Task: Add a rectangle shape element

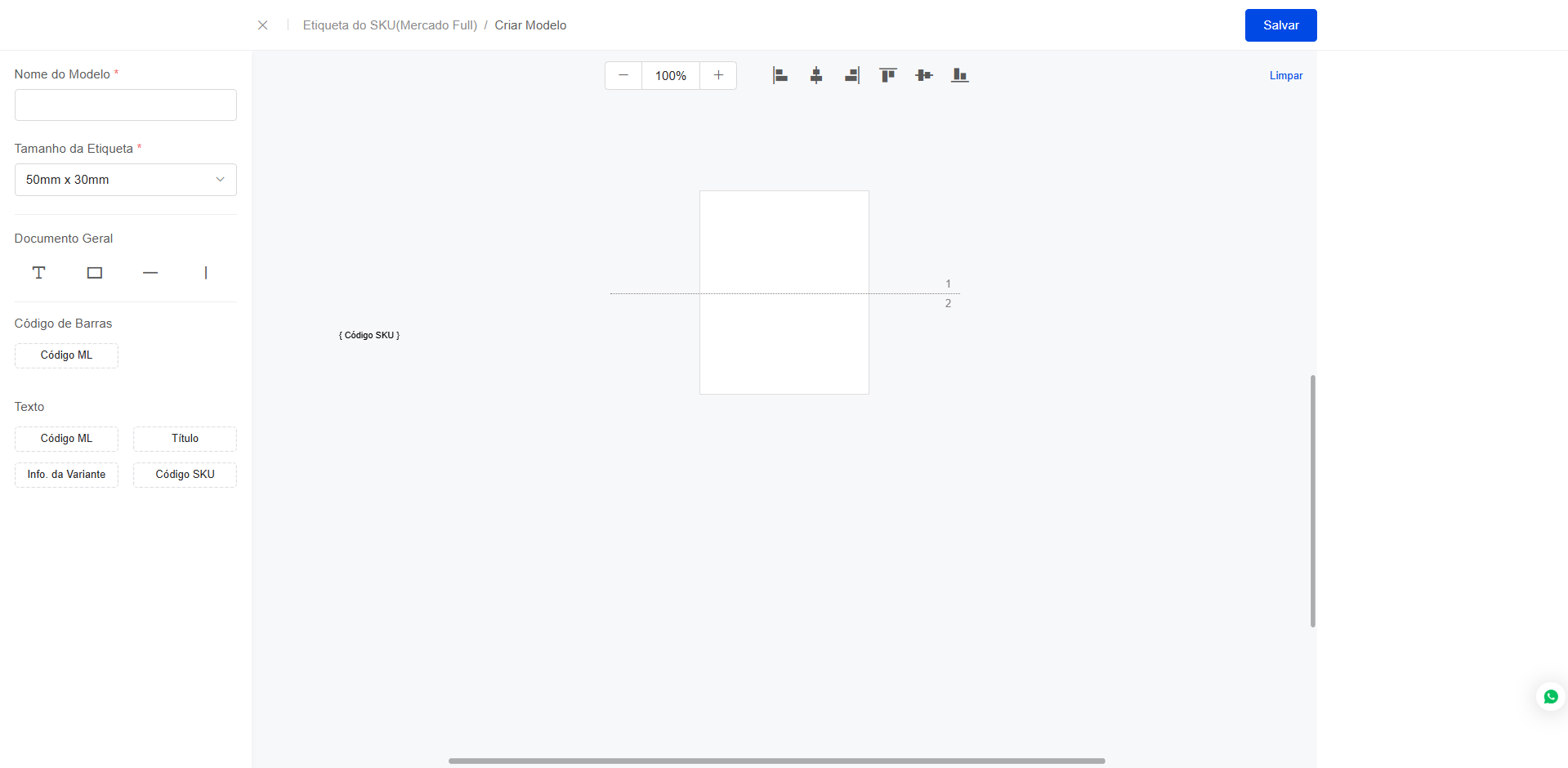Action: coord(95,273)
